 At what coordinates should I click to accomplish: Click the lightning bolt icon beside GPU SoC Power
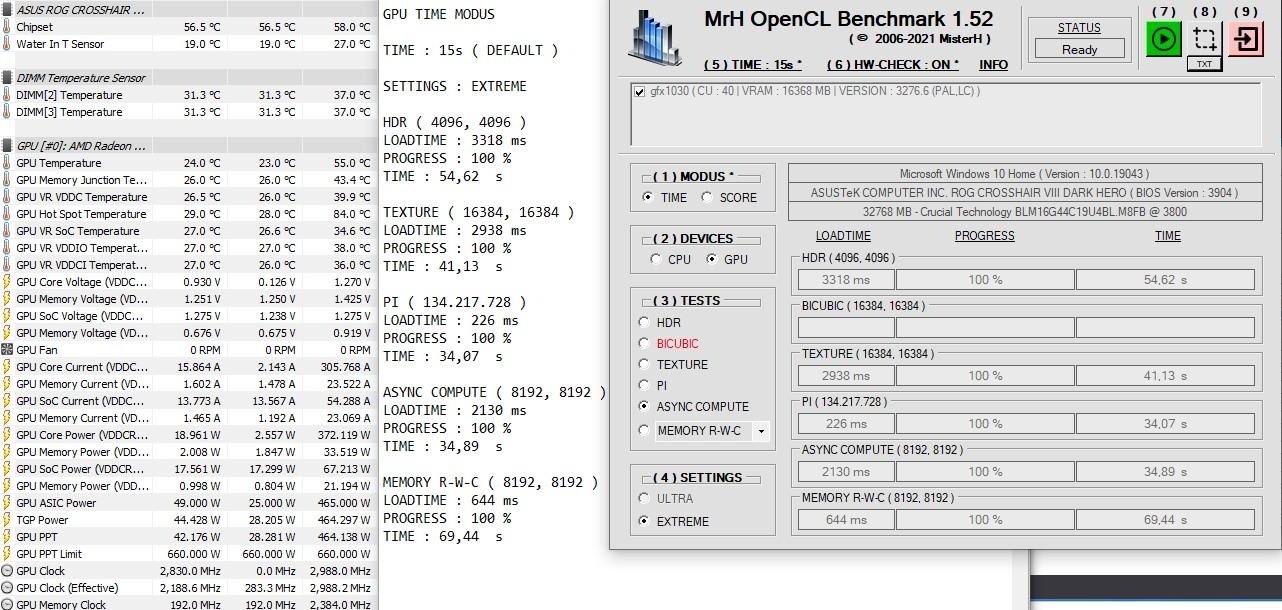tap(7, 469)
